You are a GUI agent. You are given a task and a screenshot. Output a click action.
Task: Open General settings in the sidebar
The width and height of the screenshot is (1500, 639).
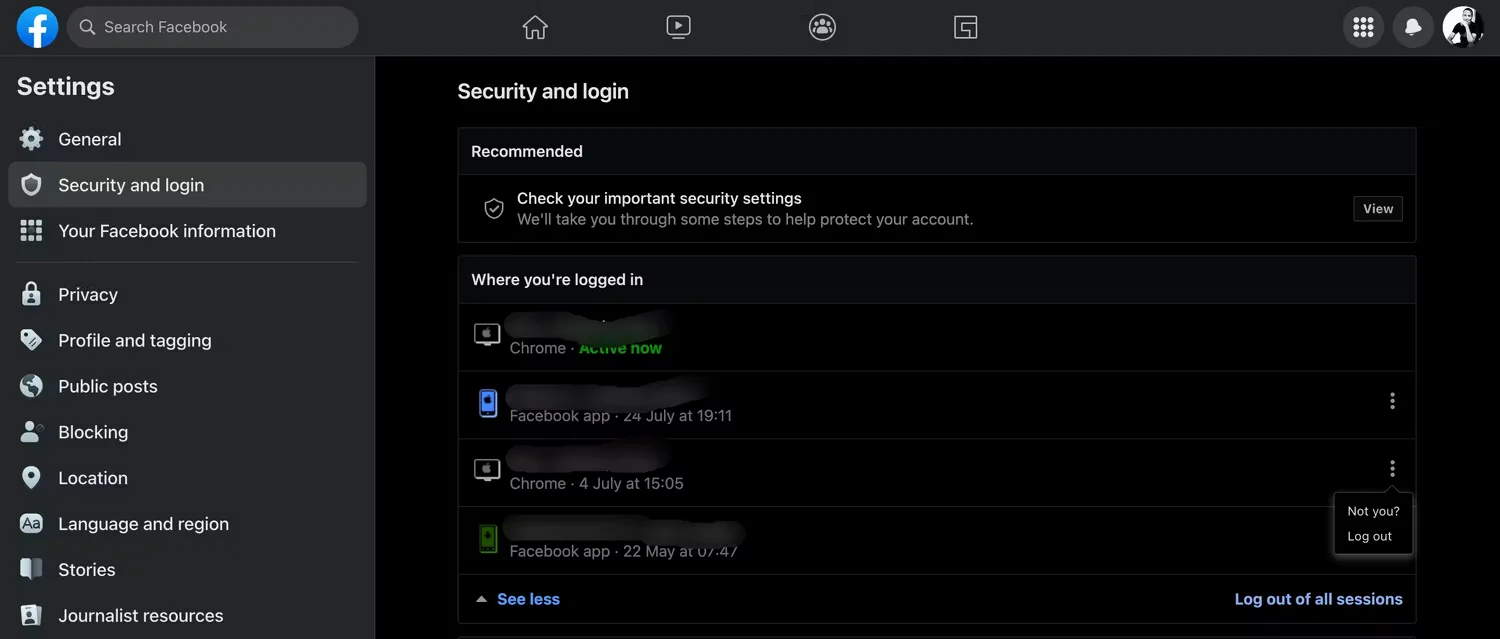point(90,139)
